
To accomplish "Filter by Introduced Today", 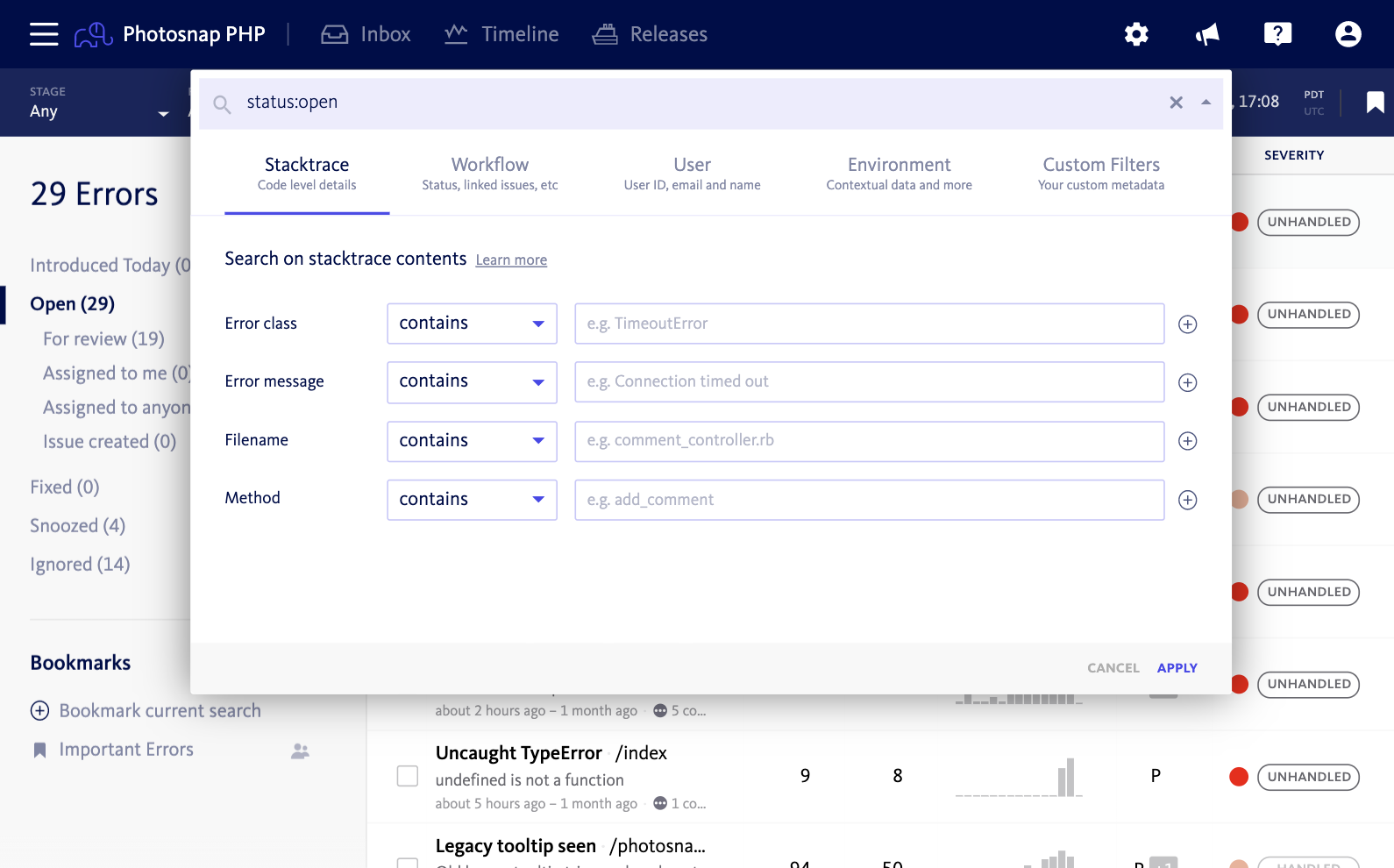I will click(110, 266).
